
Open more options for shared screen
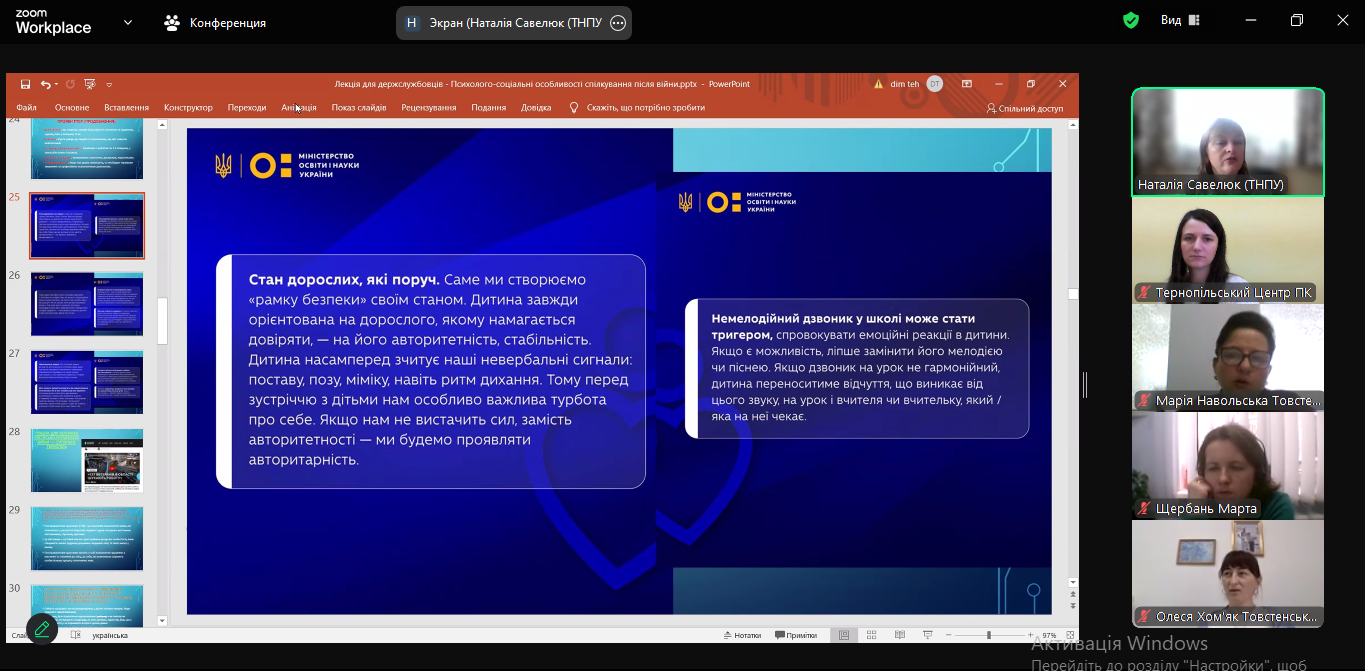pos(618,23)
